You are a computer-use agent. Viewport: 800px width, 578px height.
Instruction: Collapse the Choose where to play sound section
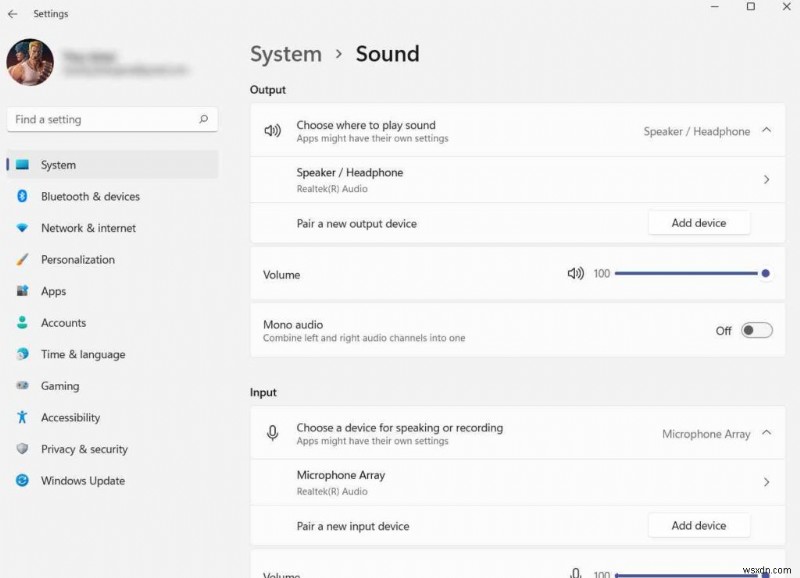pyautogui.click(x=767, y=129)
